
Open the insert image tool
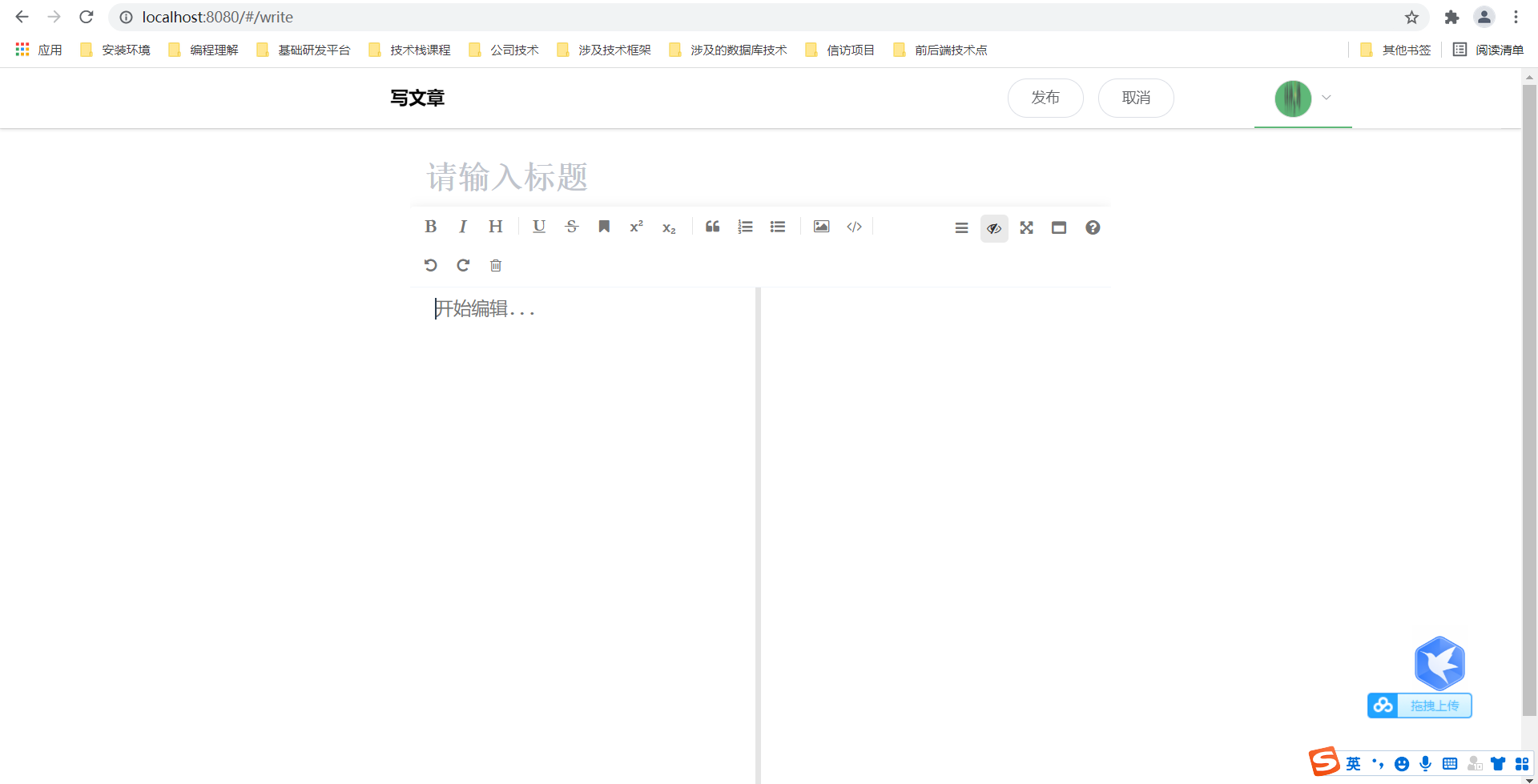821,227
